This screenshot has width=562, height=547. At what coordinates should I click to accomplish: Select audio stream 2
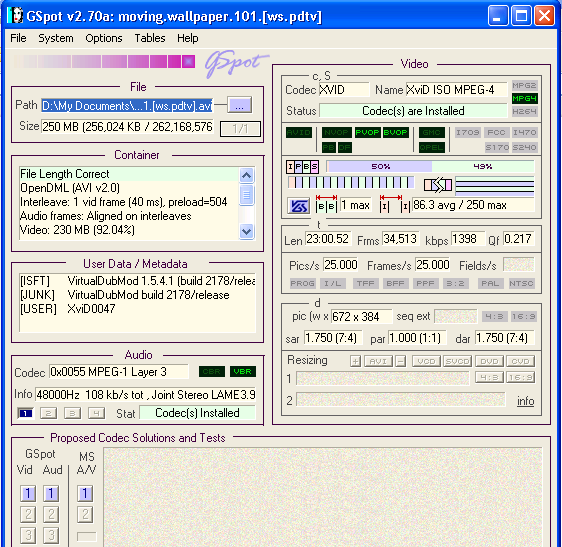[48, 413]
